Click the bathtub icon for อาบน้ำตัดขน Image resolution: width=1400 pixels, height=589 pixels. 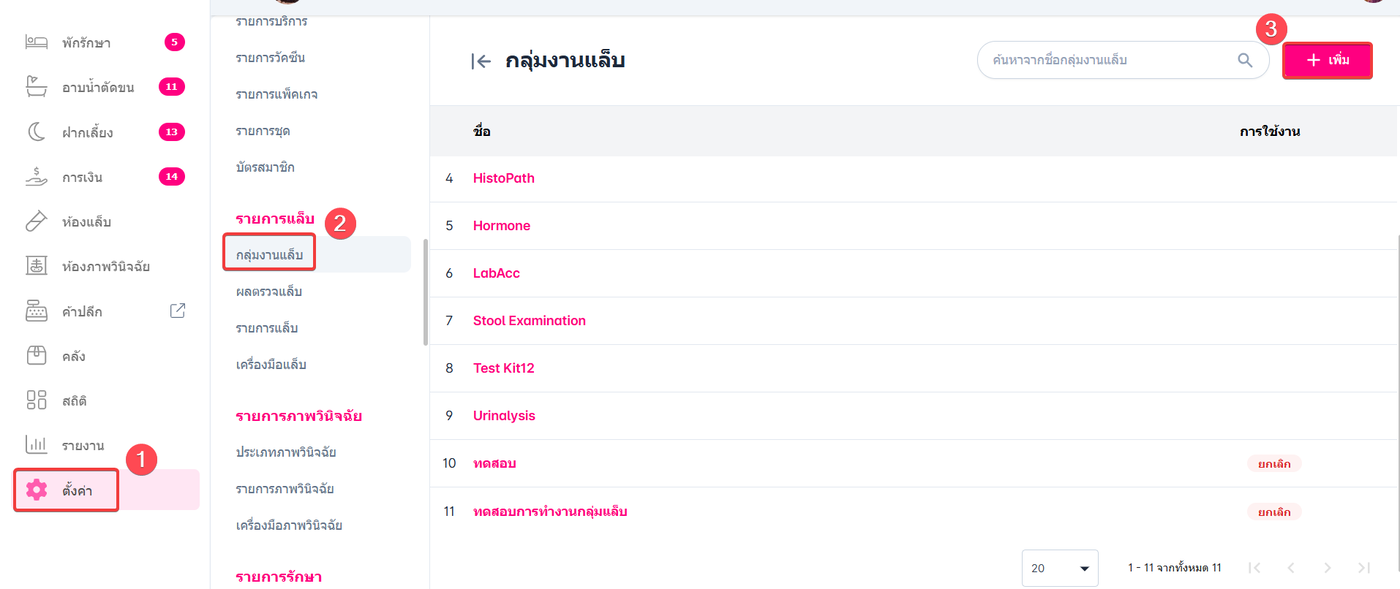pyautogui.click(x=36, y=87)
